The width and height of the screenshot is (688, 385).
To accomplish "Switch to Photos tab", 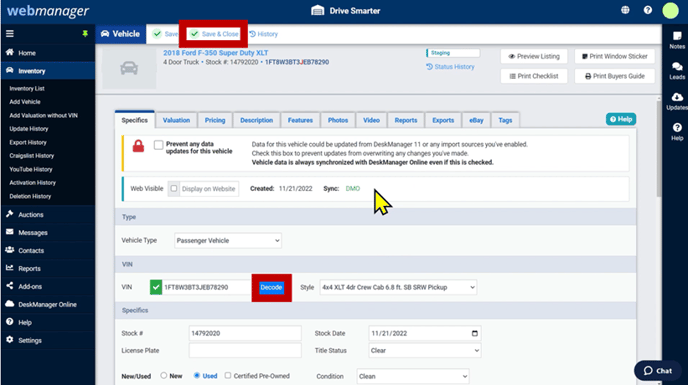I will [x=338, y=120].
